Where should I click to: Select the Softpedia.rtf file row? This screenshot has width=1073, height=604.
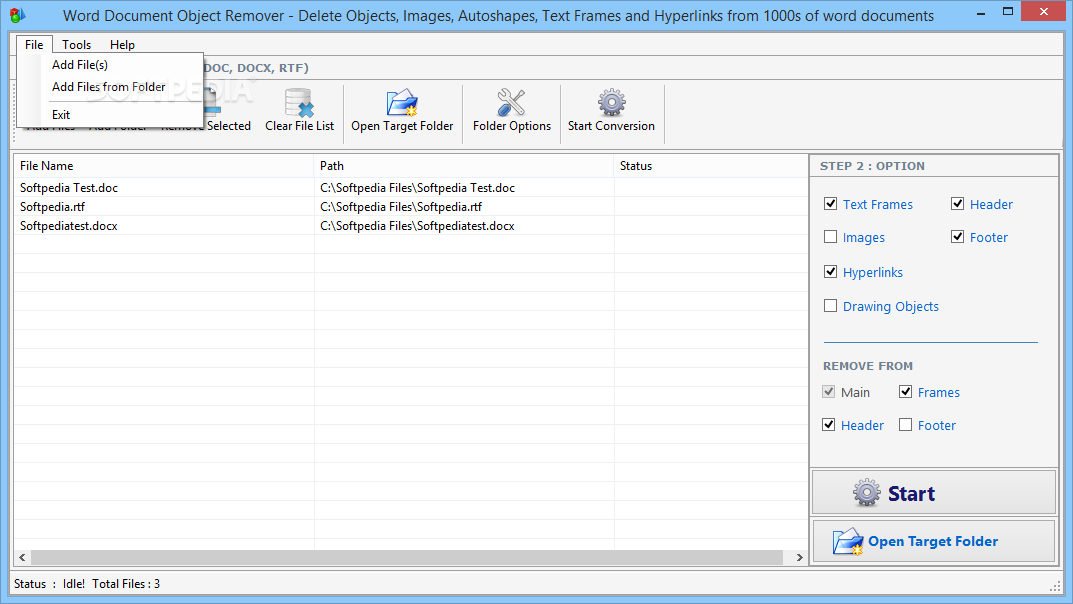click(x=411, y=207)
